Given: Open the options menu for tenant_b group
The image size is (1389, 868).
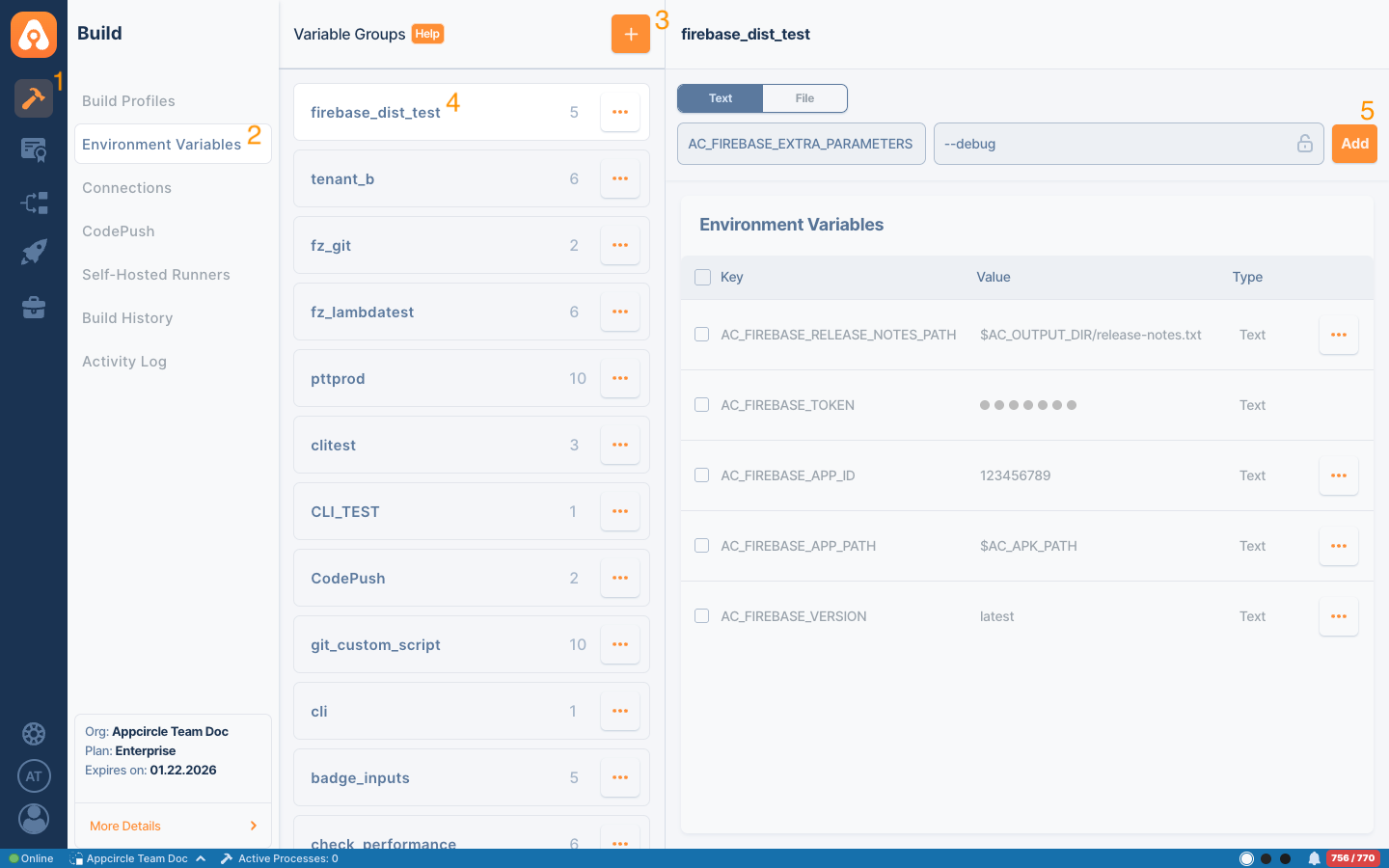Looking at the screenshot, I should (x=620, y=179).
